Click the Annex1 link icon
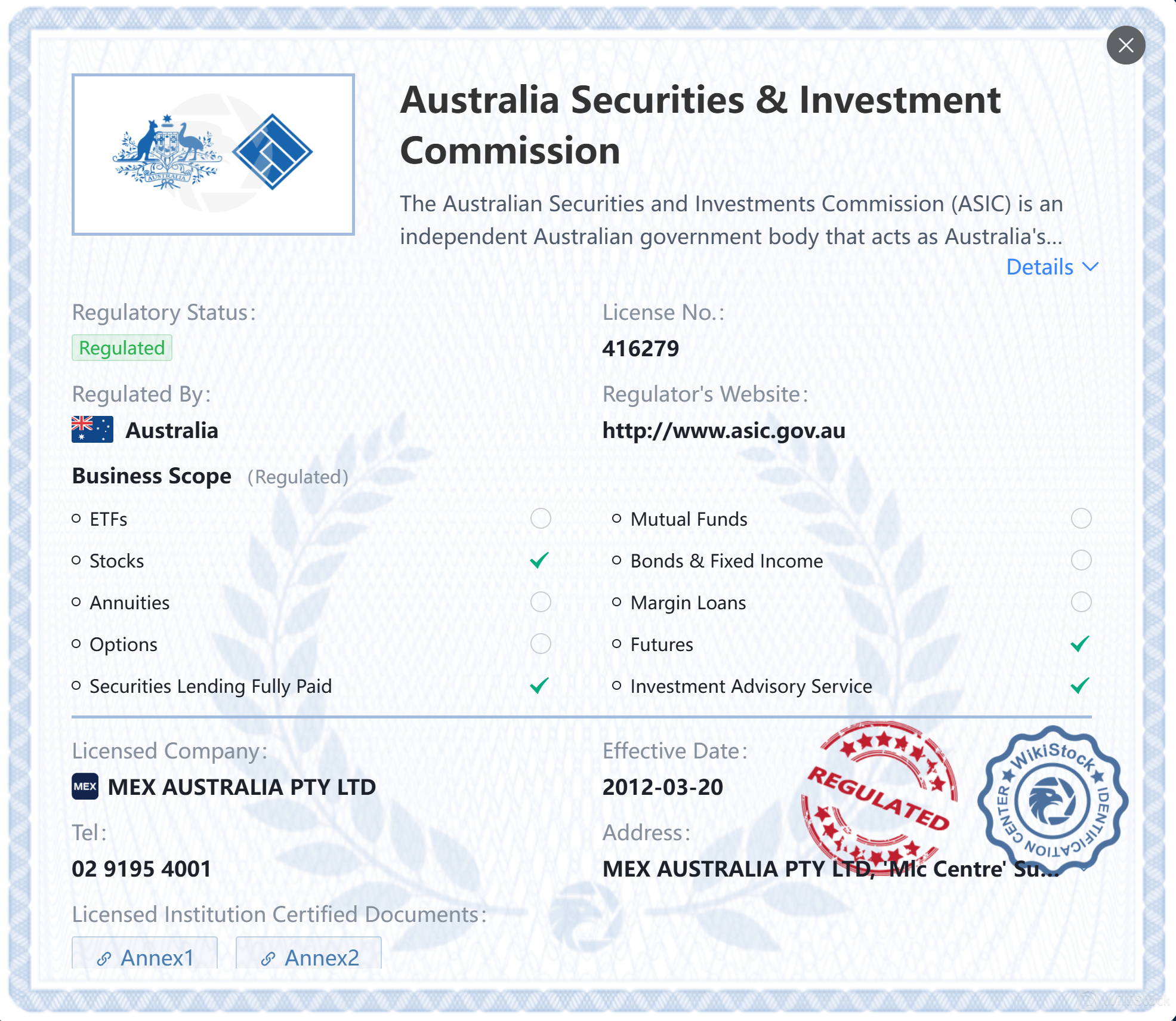Image resolution: width=1176 pixels, height=1021 pixels. [x=104, y=958]
